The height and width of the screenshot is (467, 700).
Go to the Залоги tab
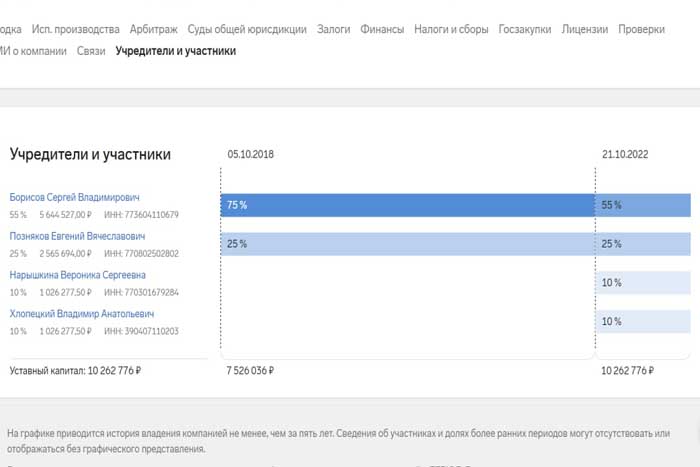(x=333, y=30)
